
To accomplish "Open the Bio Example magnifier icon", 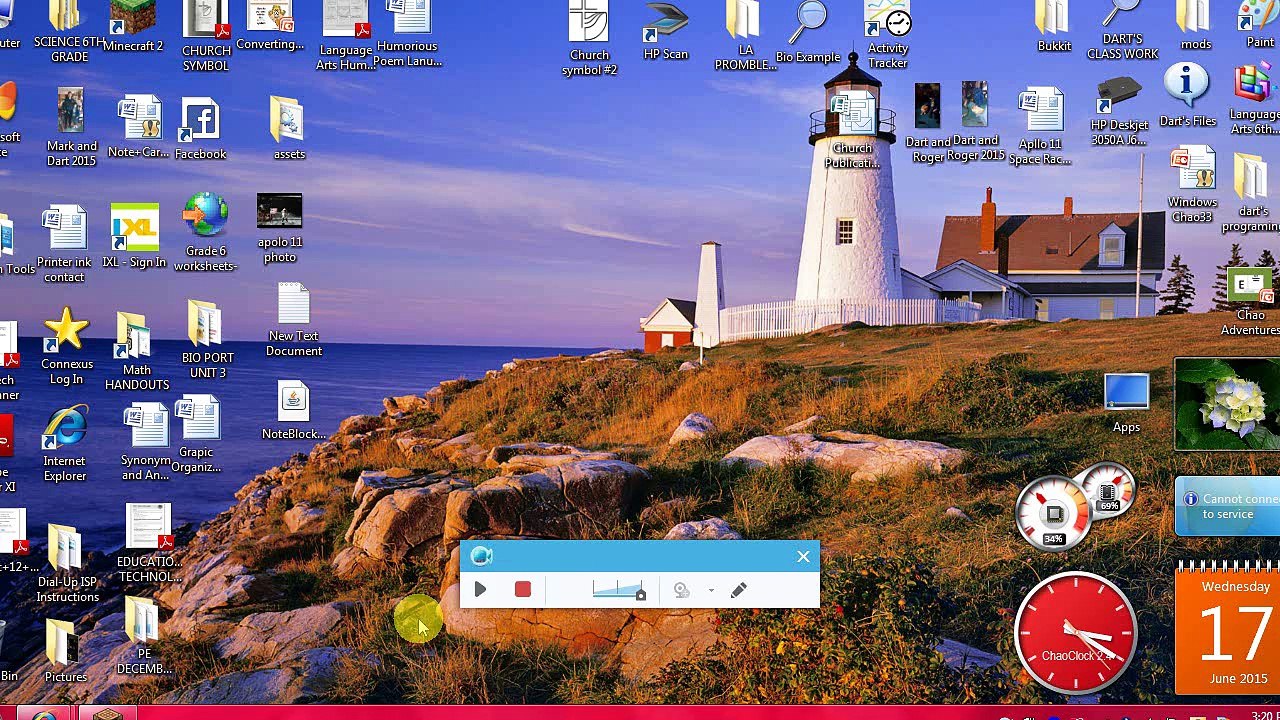I will [808, 32].
